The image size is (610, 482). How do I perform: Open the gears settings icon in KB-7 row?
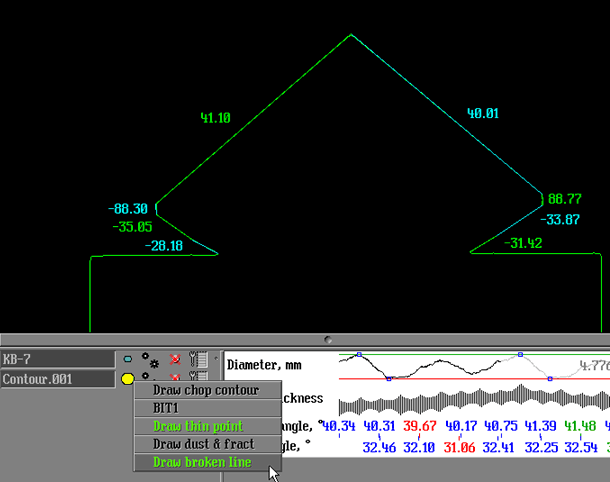149,358
